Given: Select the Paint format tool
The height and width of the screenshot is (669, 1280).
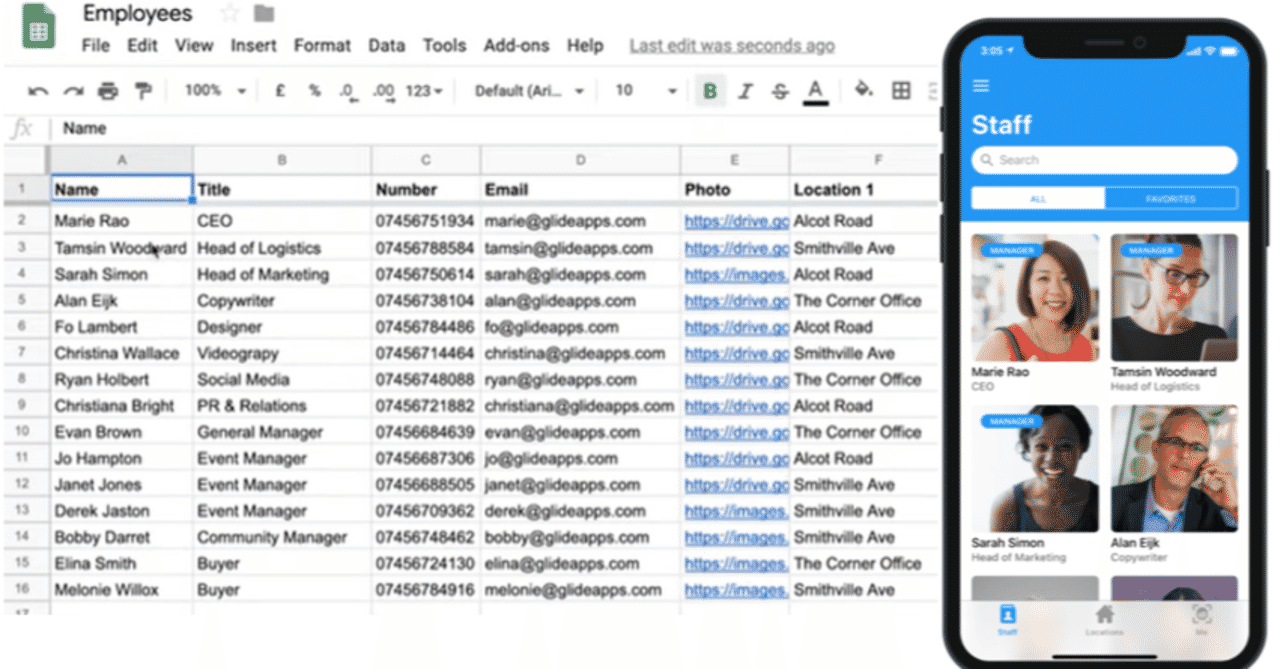Looking at the screenshot, I should [x=143, y=91].
